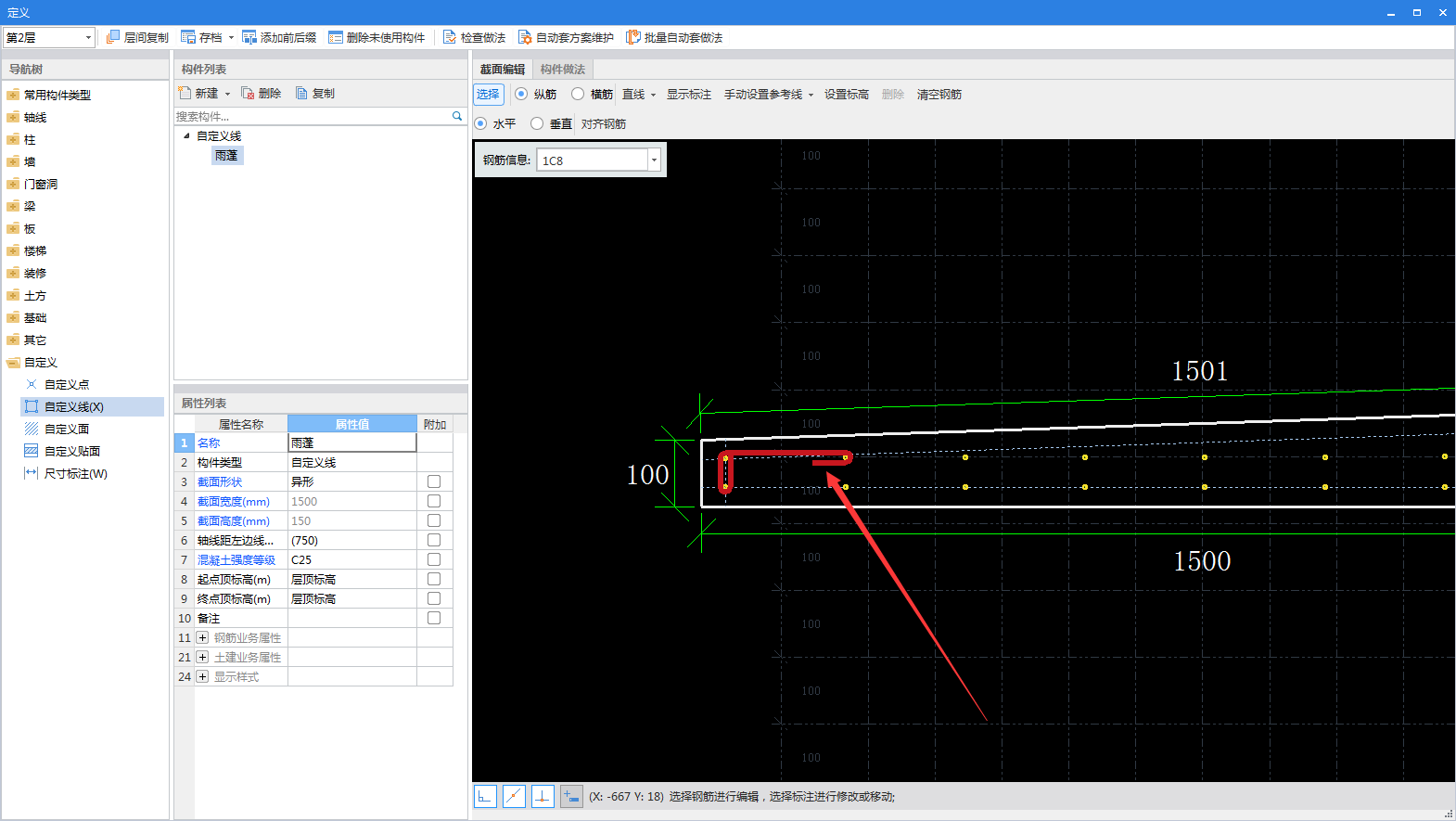Open the 新建 dropdown arrow
This screenshot has height=821, width=1456.
(227, 94)
